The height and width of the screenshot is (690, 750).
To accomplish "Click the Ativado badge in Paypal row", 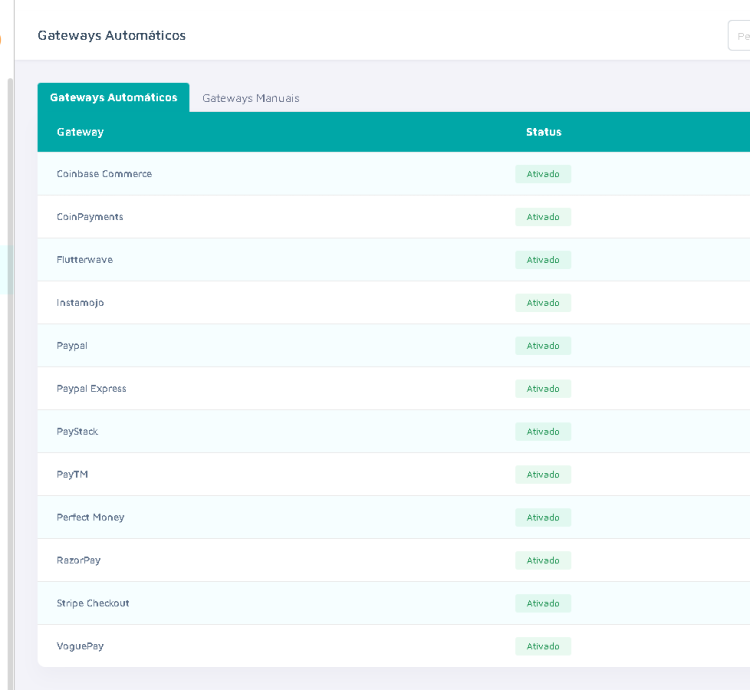I will pyautogui.click(x=543, y=346).
